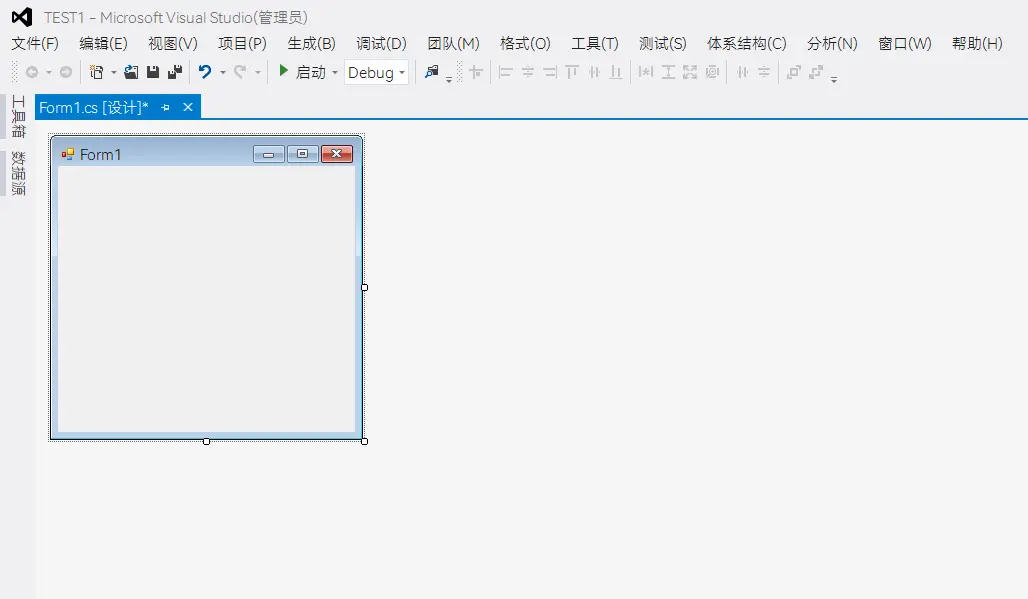Click the Find in Files icon
Viewport: 1028px width, 599px height.
[x=431, y=72]
